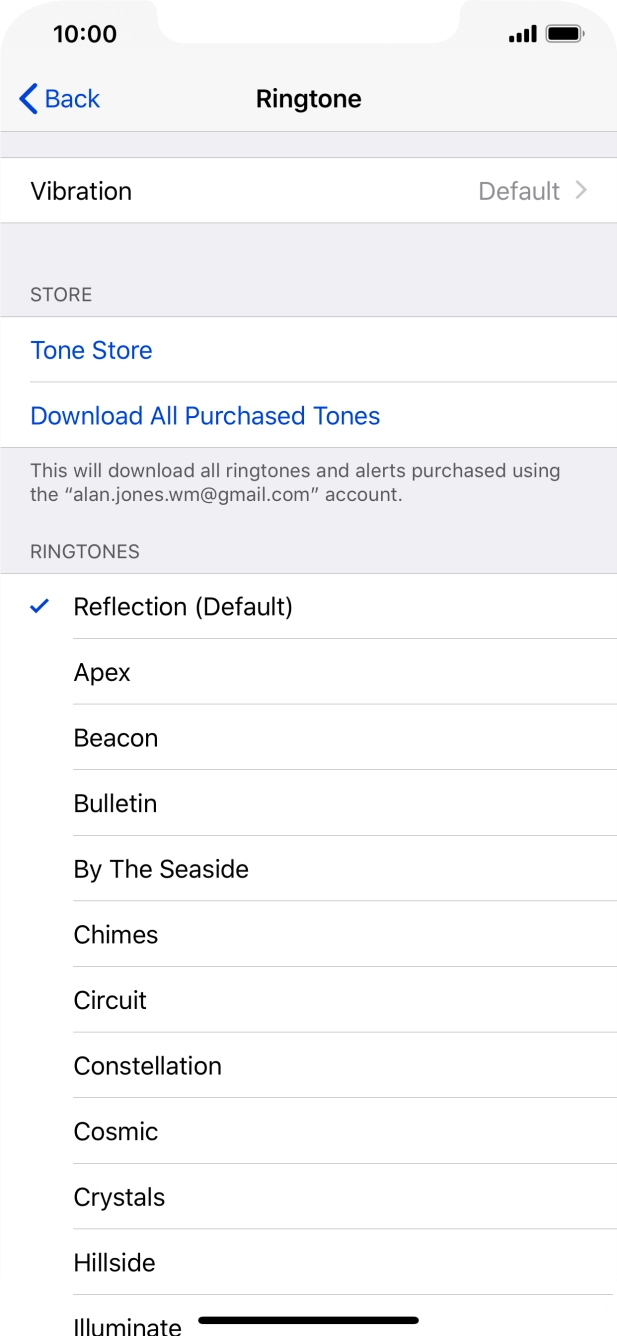Choose Cosmic as the ringtone

click(x=115, y=1131)
